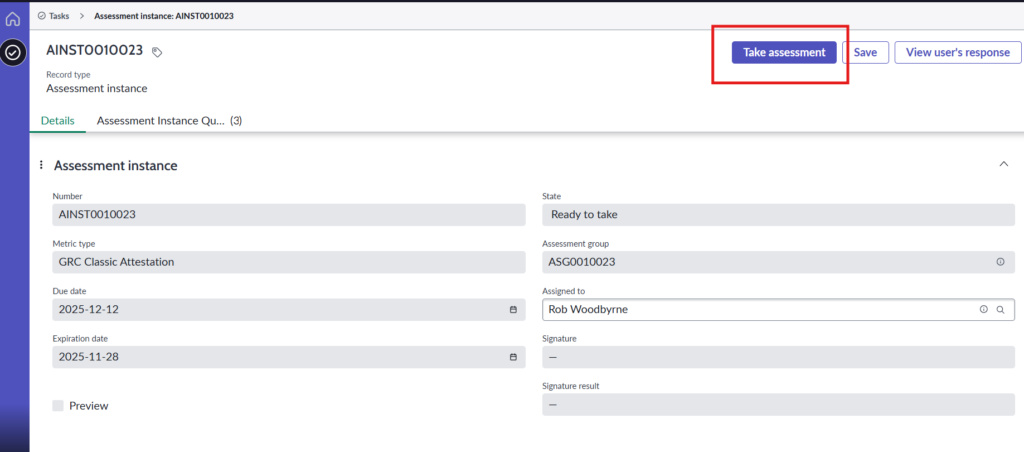Open the checkmark Tasks icon in the sidebar
The image size is (1024, 452).
[x=13, y=53]
